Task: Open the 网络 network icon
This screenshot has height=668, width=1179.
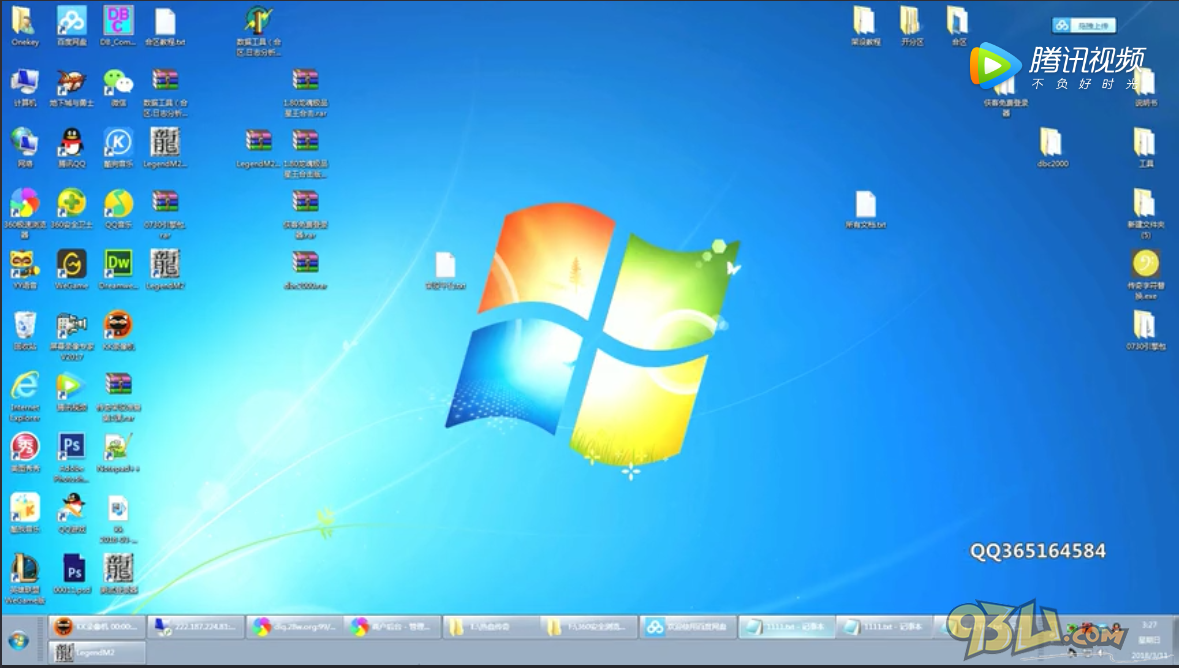Action: click(24, 148)
